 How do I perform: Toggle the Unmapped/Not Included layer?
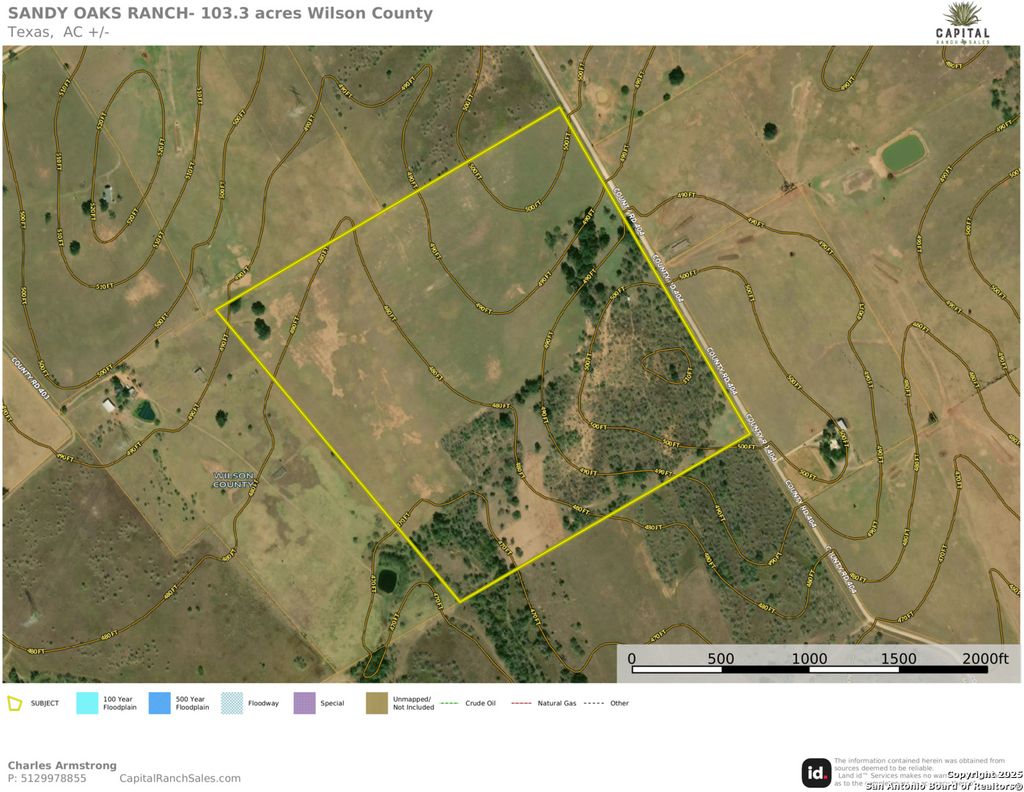[x=379, y=703]
